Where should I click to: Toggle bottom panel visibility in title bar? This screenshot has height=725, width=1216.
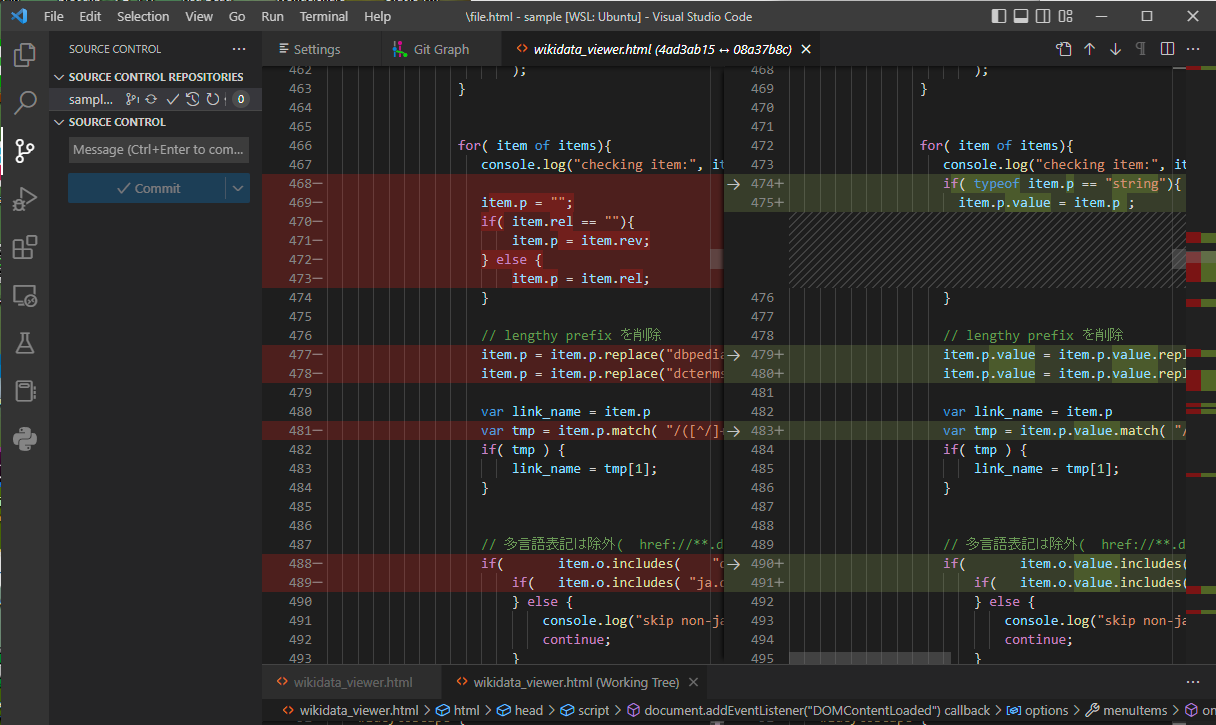(1021, 17)
